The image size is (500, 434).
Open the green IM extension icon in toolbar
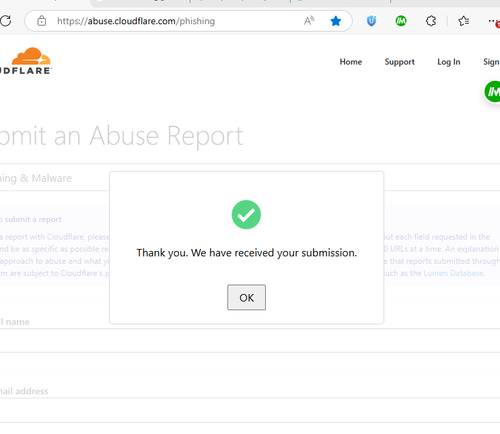pyautogui.click(x=401, y=21)
